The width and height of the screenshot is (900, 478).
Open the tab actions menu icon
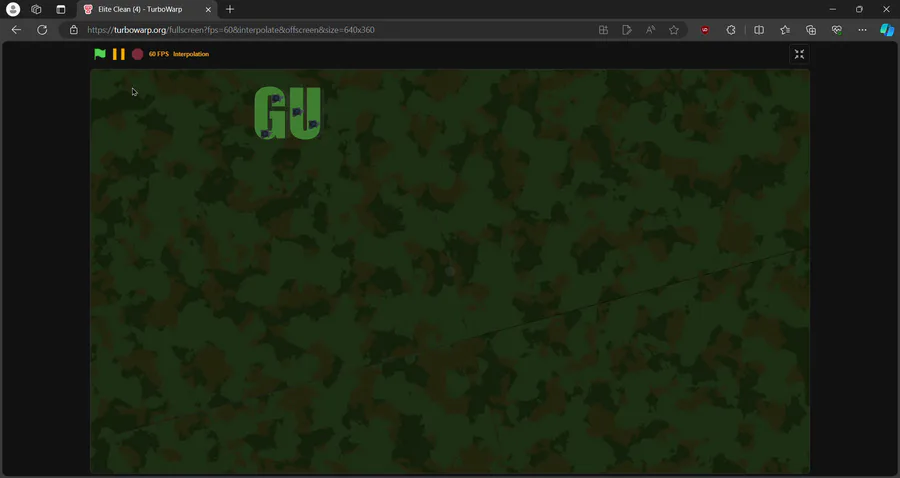point(61,9)
